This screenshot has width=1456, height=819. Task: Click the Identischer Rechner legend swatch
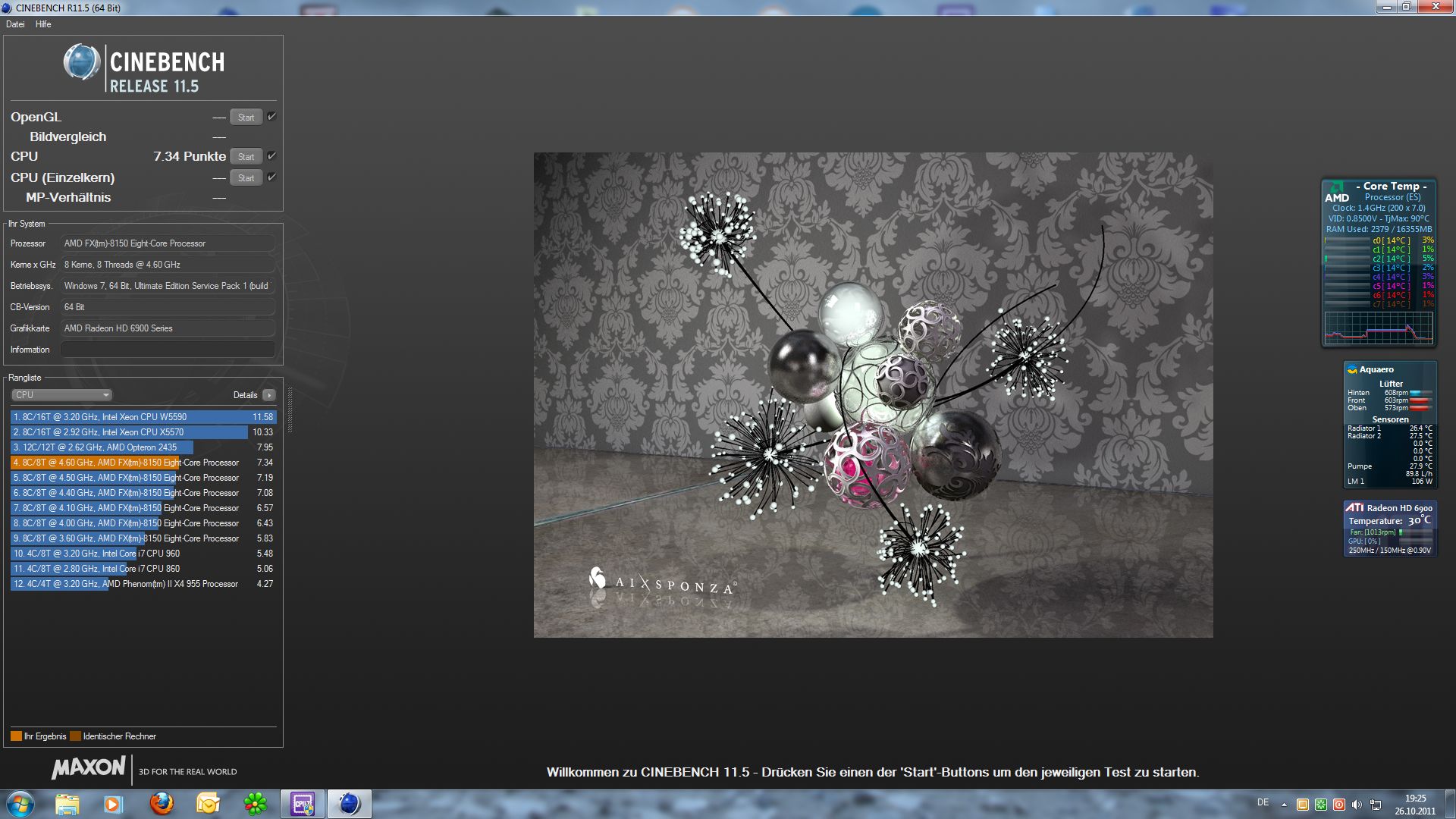click(x=75, y=736)
